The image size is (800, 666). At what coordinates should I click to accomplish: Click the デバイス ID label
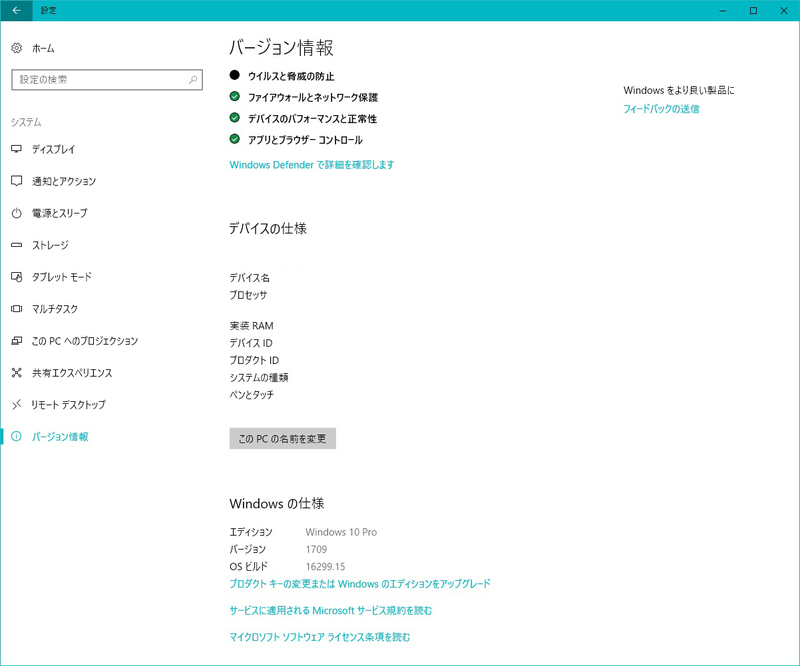(251, 343)
